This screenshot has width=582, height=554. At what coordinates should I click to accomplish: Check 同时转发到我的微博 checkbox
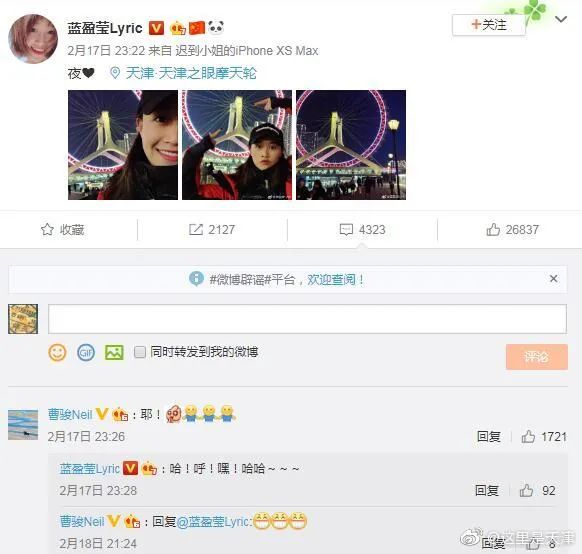click(140, 352)
